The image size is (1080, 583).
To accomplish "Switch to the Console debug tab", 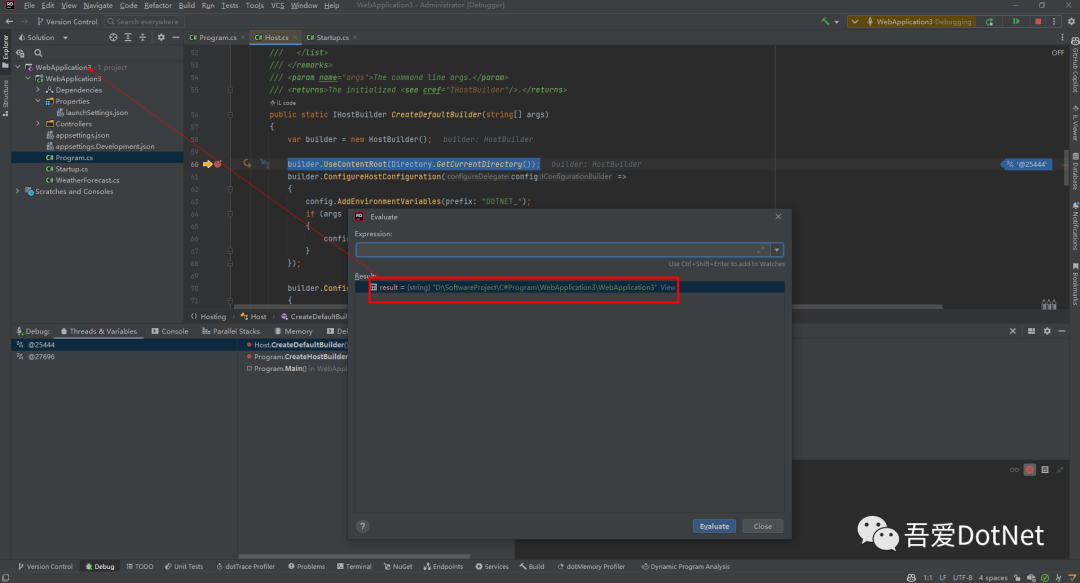I will (x=170, y=331).
